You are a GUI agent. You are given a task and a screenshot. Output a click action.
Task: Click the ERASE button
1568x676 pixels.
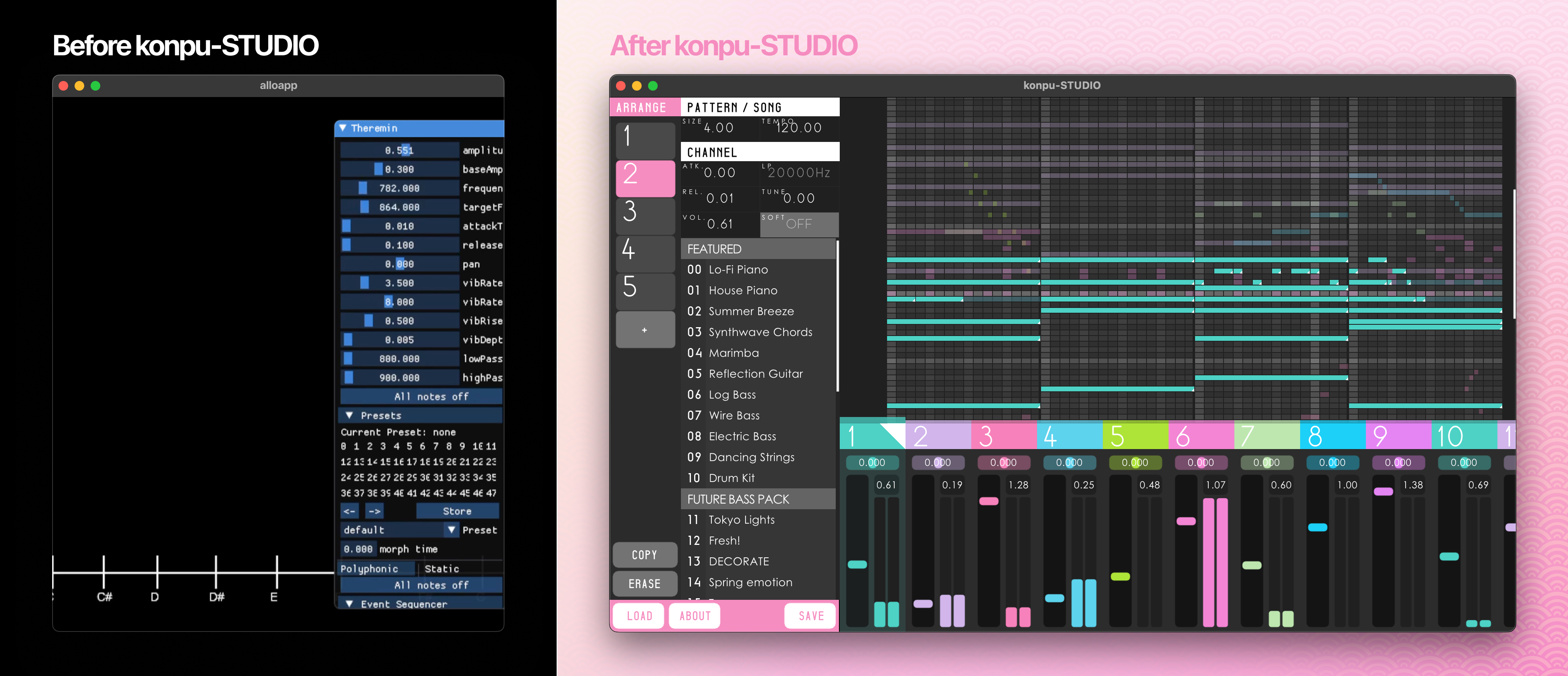click(644, 584)
